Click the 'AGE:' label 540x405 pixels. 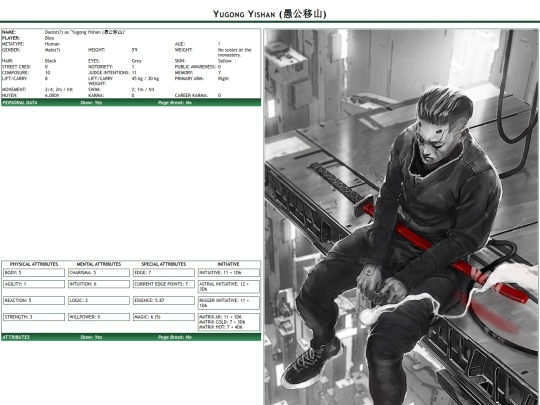[180, 44]
